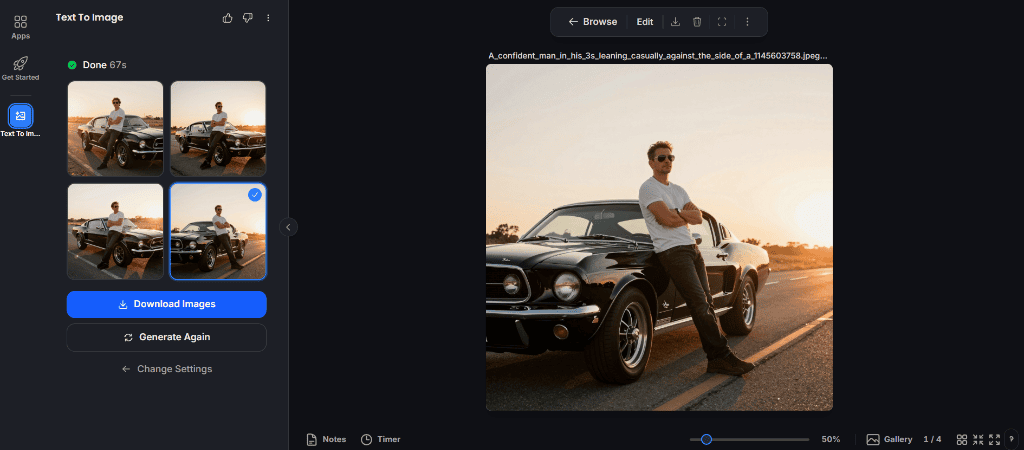
Task: Select the first generated thumbnail
Action: pos(115,129)
